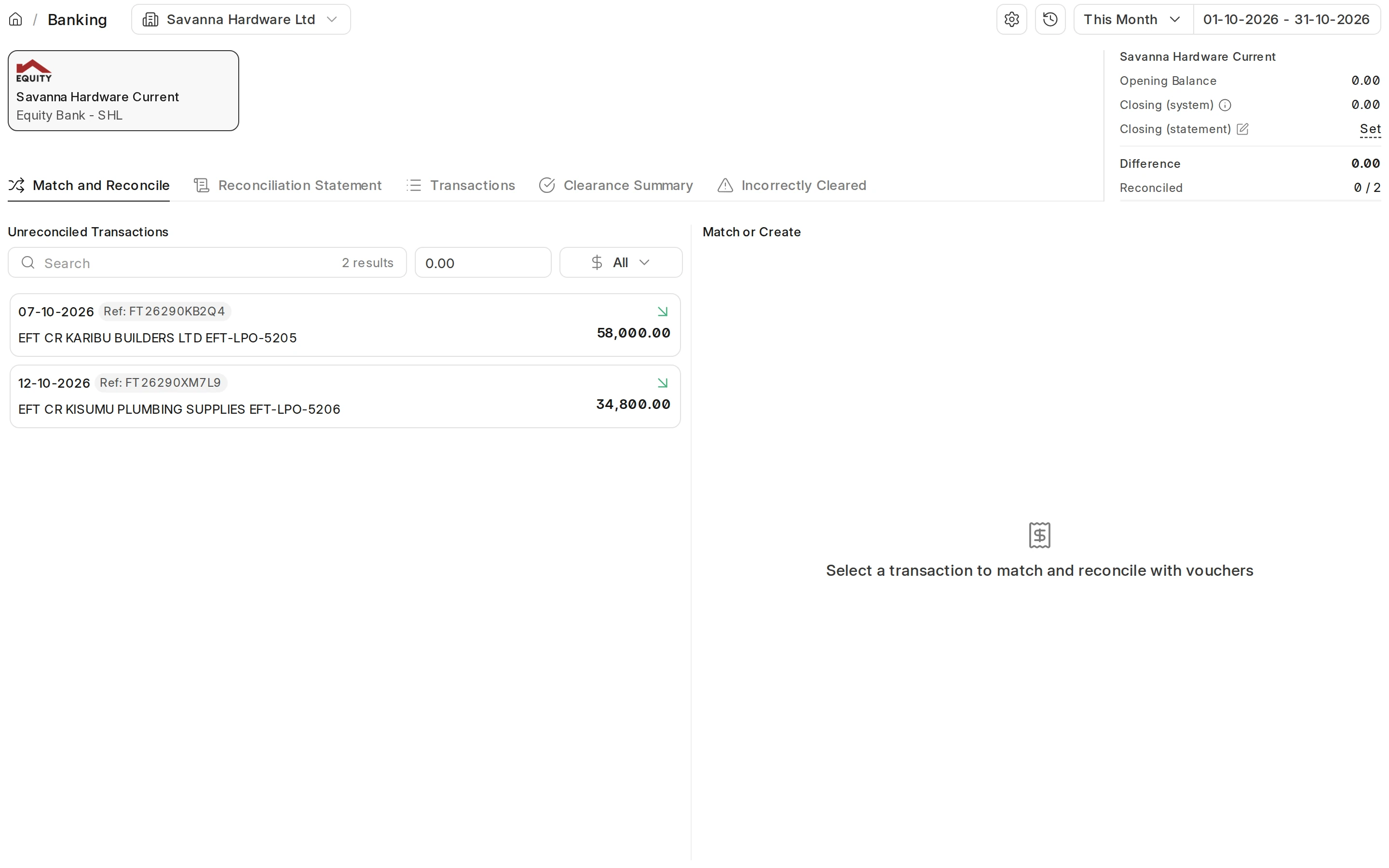Select Kisumu Plumbing Supplies 34,800.00 transaction
Viewport: 1389px width, 868px height.
tap(345, 396)
